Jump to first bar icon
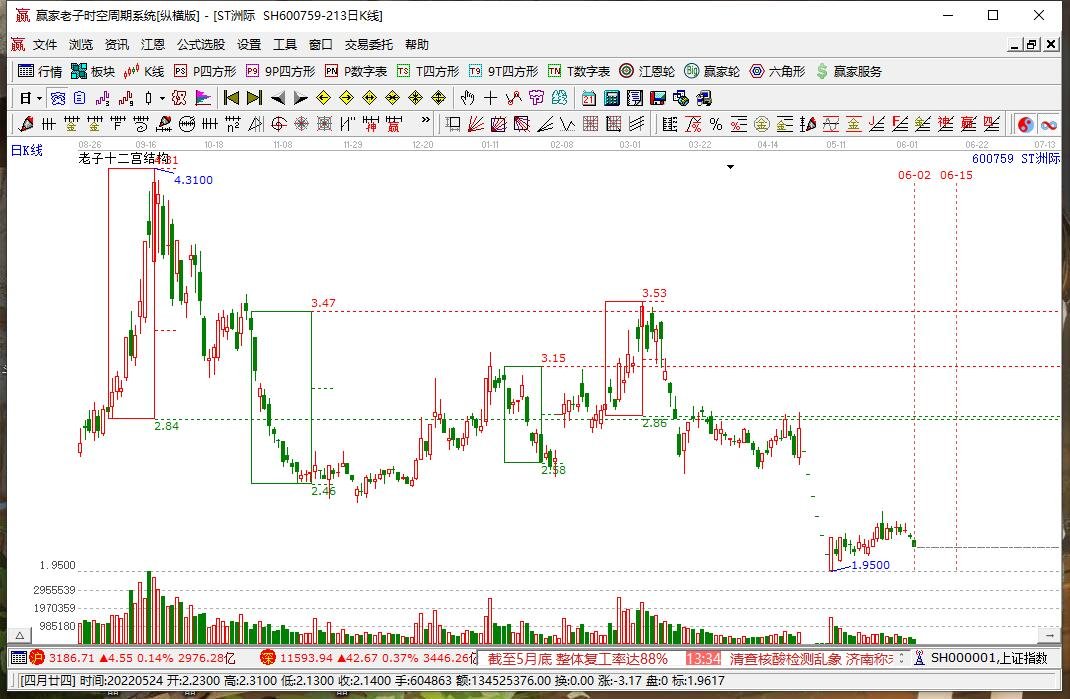This screenshot has width=1070, height=699. (x=231, y=98)
